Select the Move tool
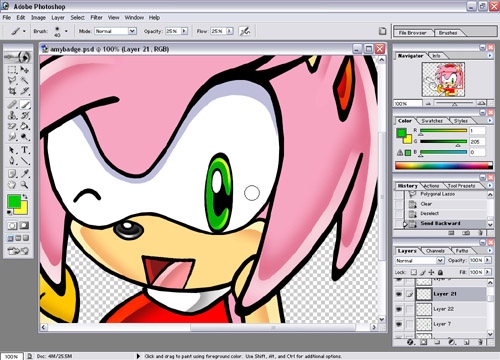This screenshot has height=360, width=500. [x=24, y=70]
